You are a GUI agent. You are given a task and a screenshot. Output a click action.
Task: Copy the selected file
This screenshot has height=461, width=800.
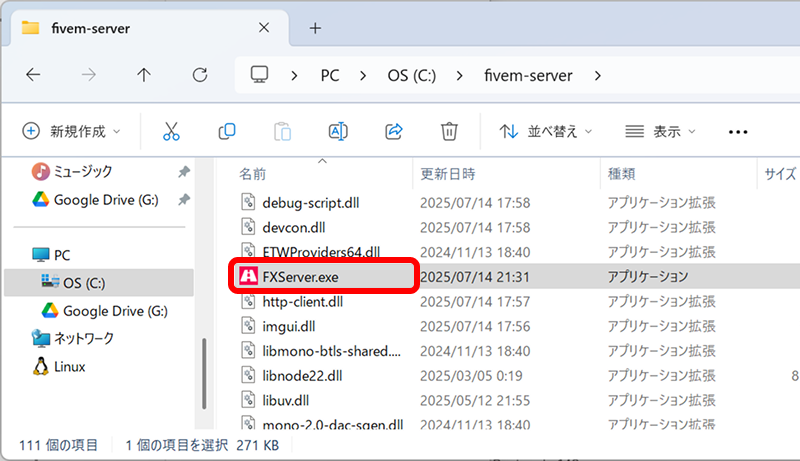coord(227,132)
